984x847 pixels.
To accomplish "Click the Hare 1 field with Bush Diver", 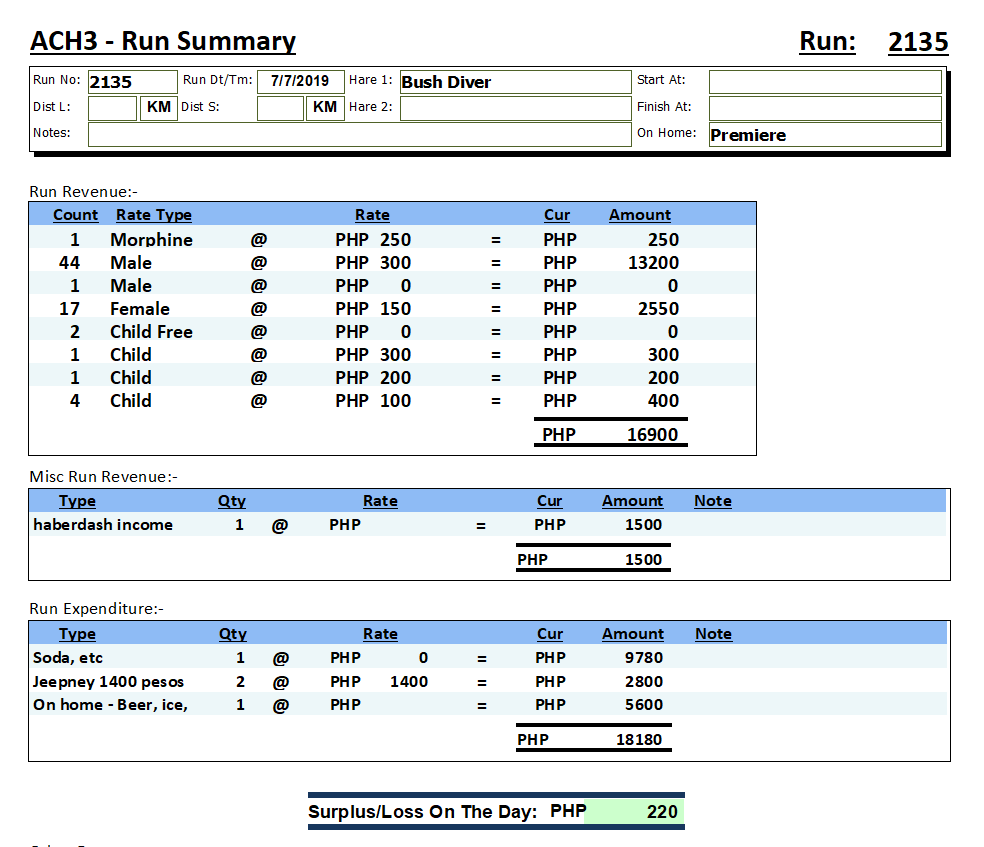I will point(515,82).
